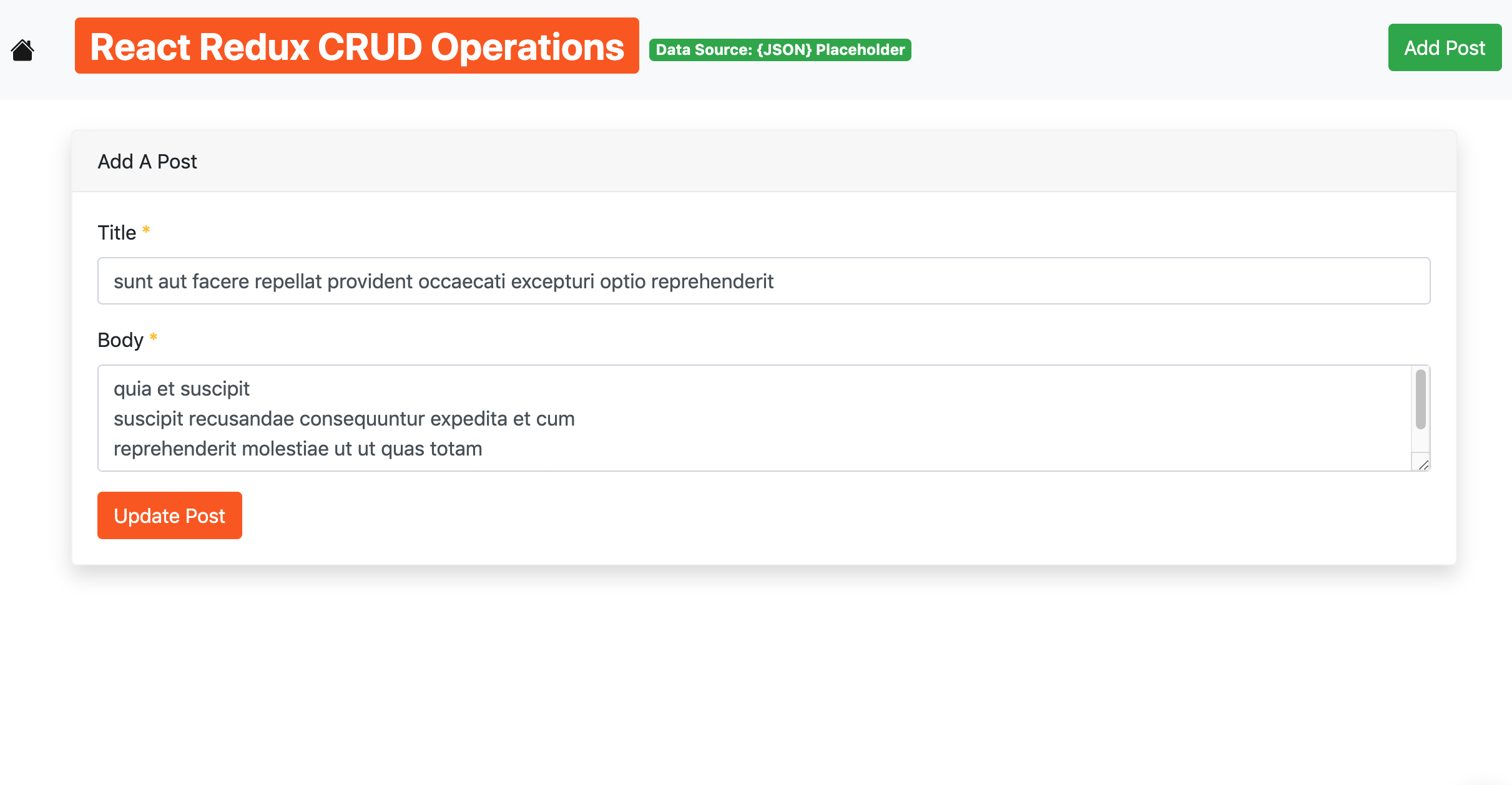The width and height of the screenshot is (1512, 785).
Task: Focus the Body textarea
Action: pyautogui.click(x=936, y=418)
